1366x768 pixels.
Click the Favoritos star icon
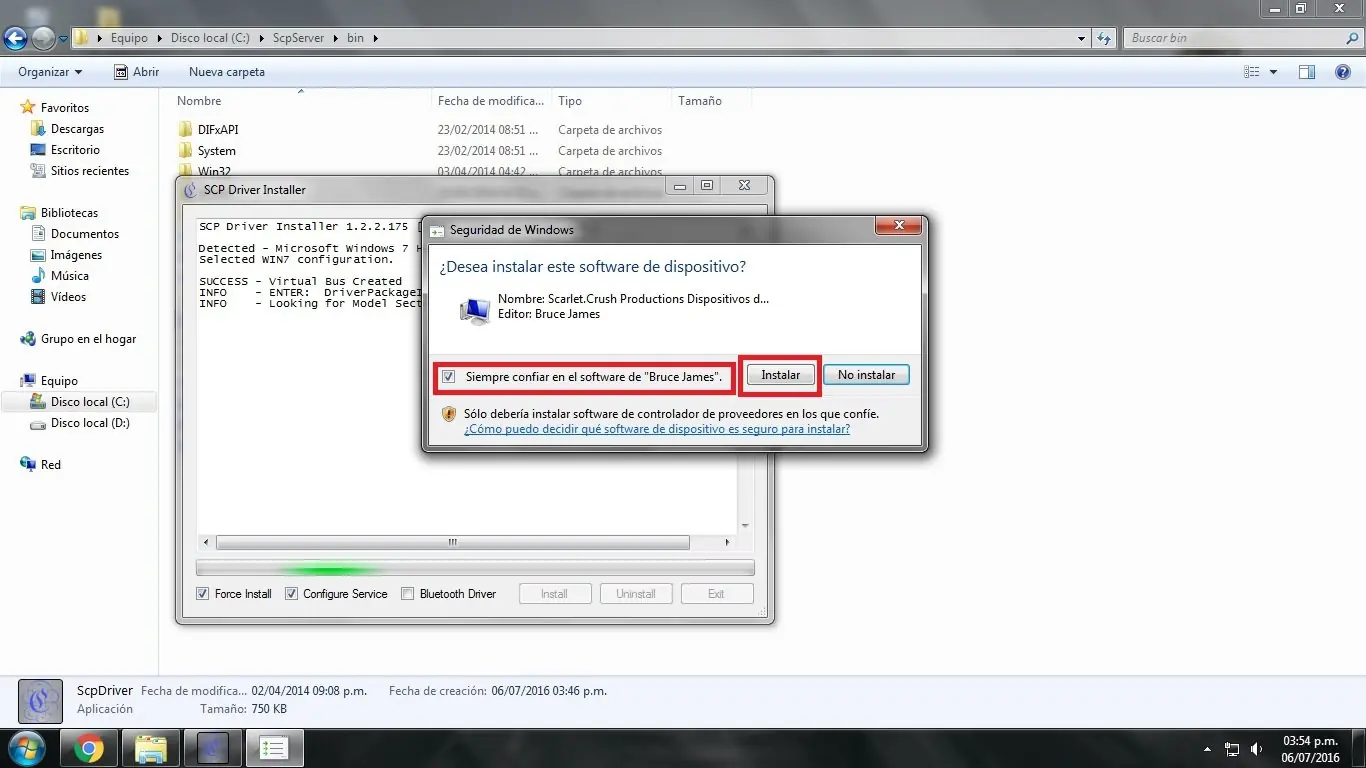coord(28,107)
